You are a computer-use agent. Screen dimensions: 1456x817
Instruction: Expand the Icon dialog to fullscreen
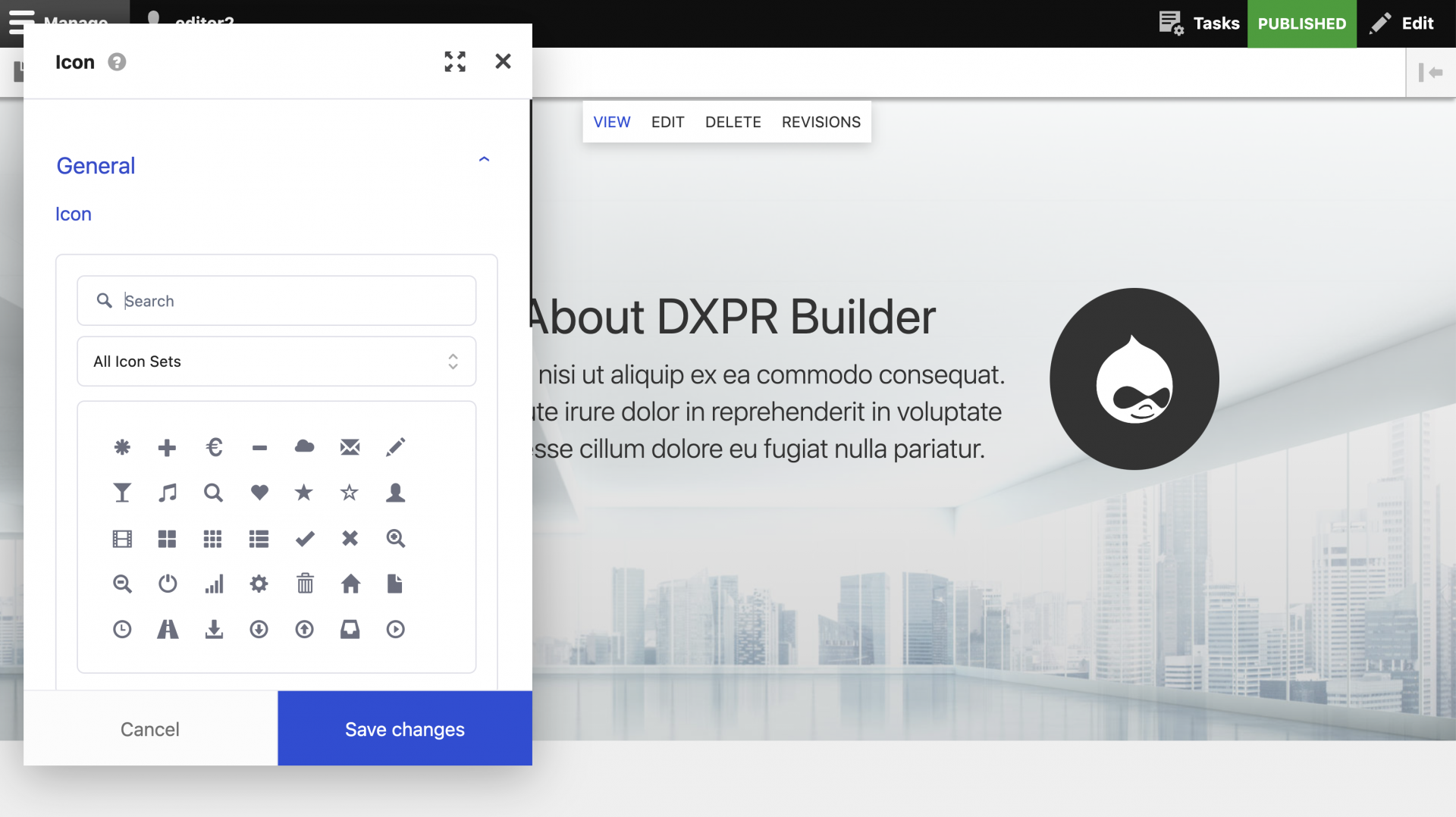(x=455, y=61)
